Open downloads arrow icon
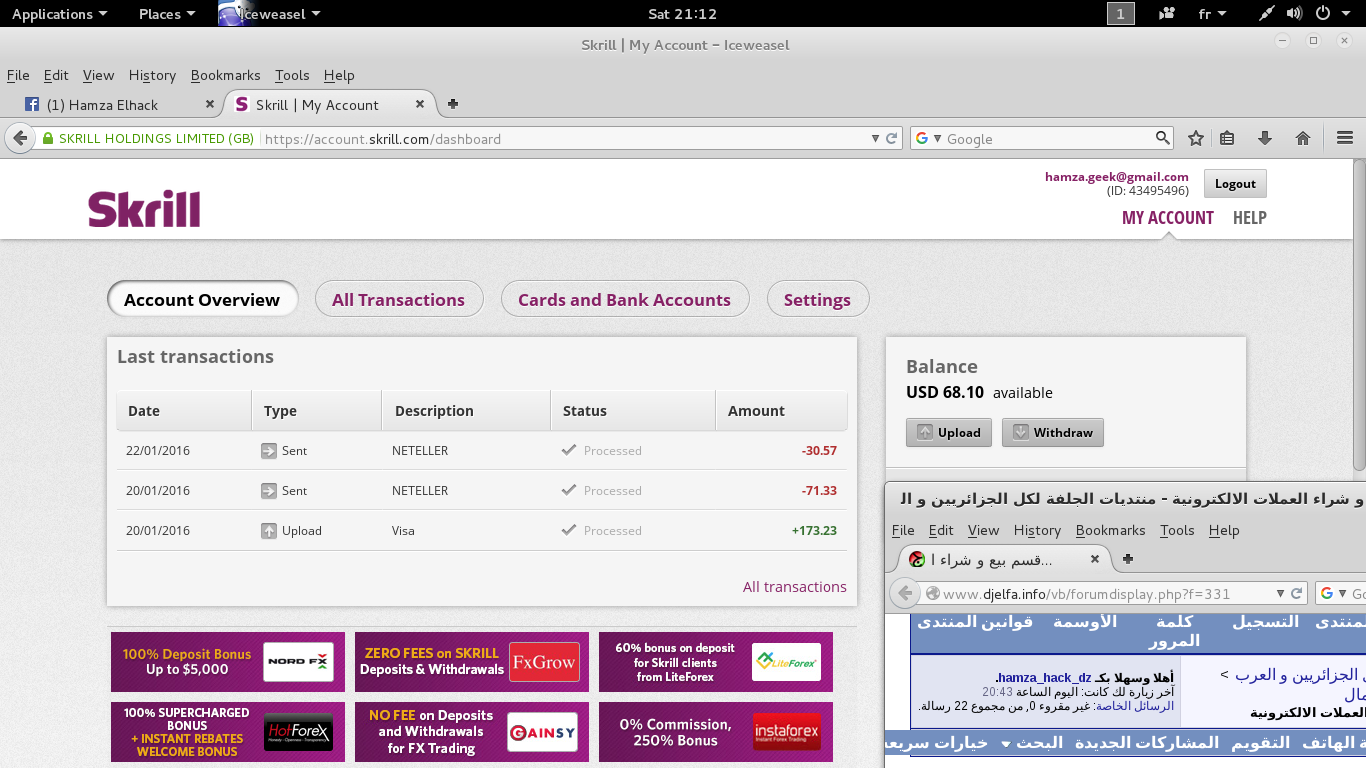Screen dimensions: 1366x768 click(1264, 139)
